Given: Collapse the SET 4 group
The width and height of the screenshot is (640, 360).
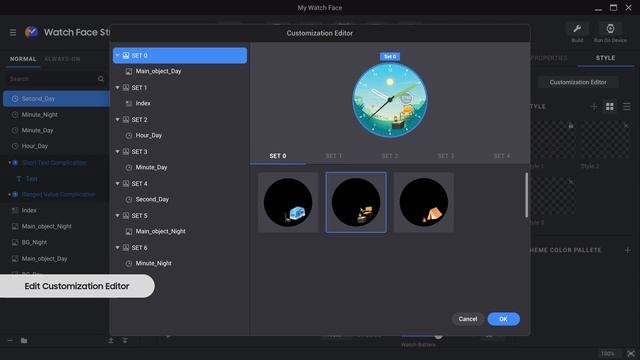Looking at the screenshot, I should 118,184.
